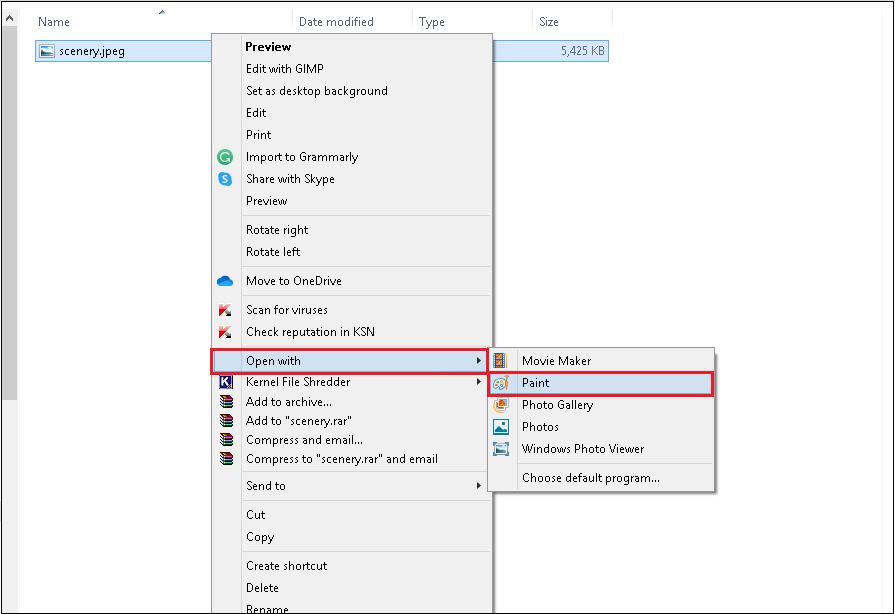This screenshot has width=895, height=614.
Task: Click the Kernel File Shredder icon
Action: (225, 381)
